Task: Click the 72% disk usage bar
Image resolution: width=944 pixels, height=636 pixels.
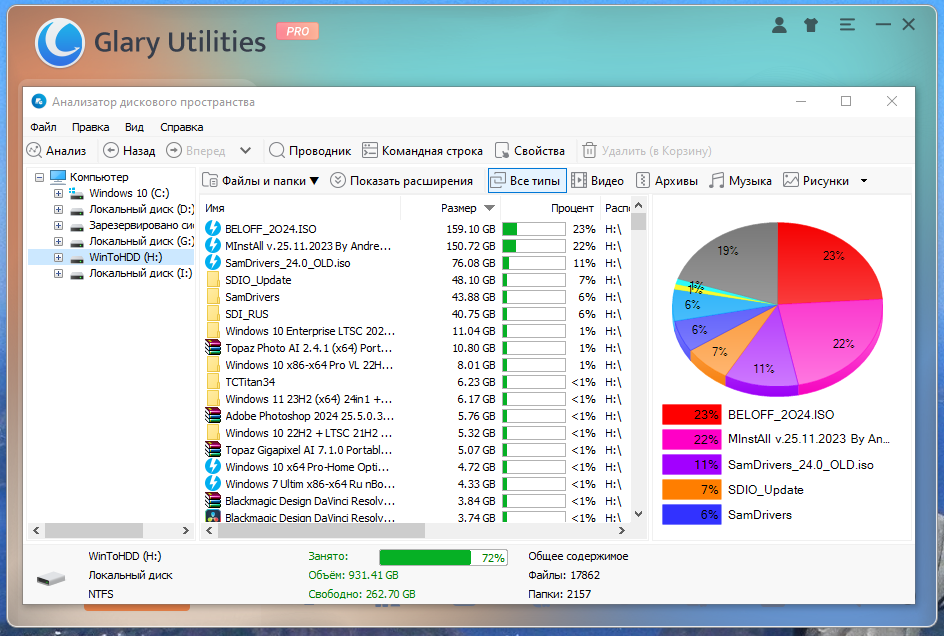Action: pos(443,558)
